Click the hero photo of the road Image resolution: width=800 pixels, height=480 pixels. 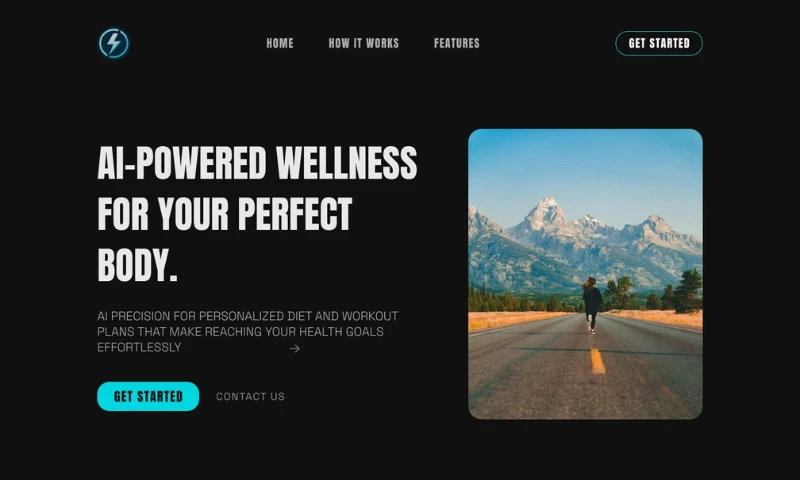585,274
